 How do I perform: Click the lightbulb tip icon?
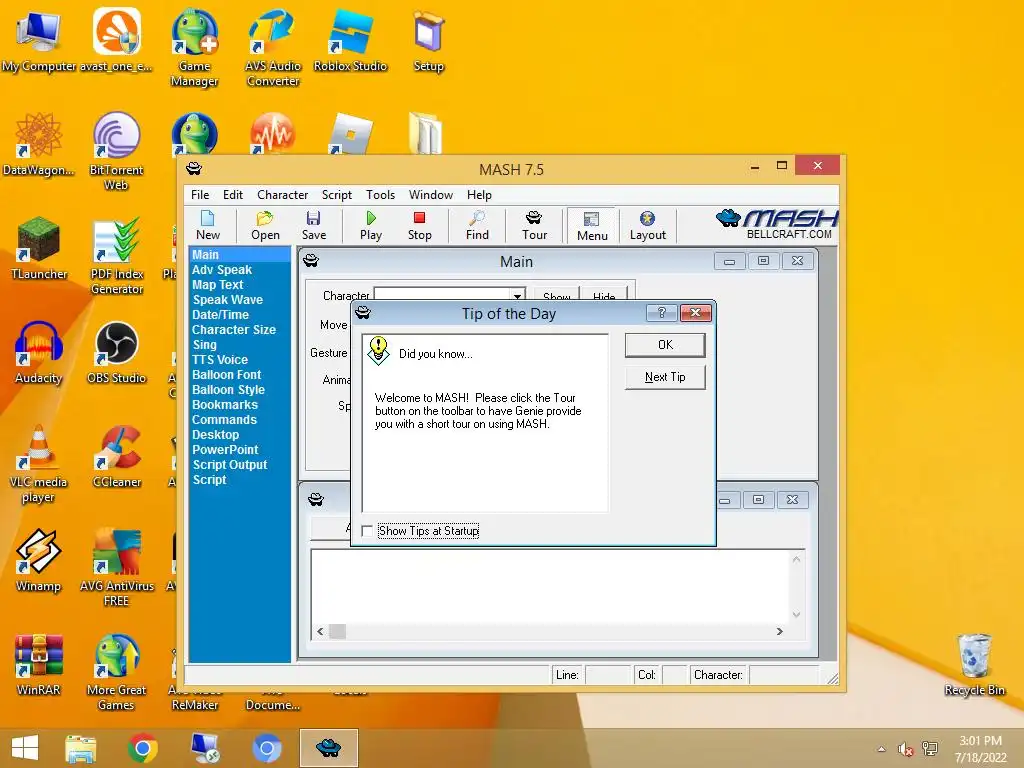pos(379,351)
